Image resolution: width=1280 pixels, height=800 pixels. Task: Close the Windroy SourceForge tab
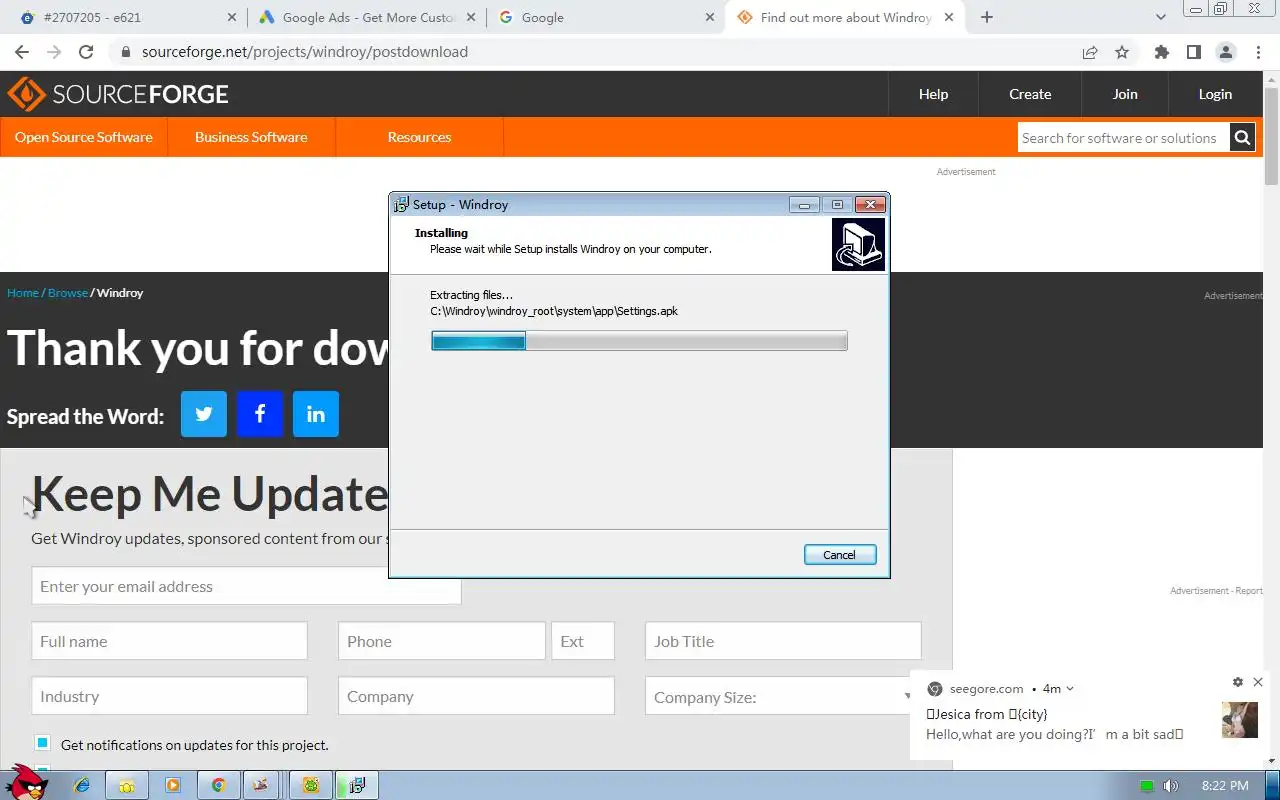click(949, 17)
